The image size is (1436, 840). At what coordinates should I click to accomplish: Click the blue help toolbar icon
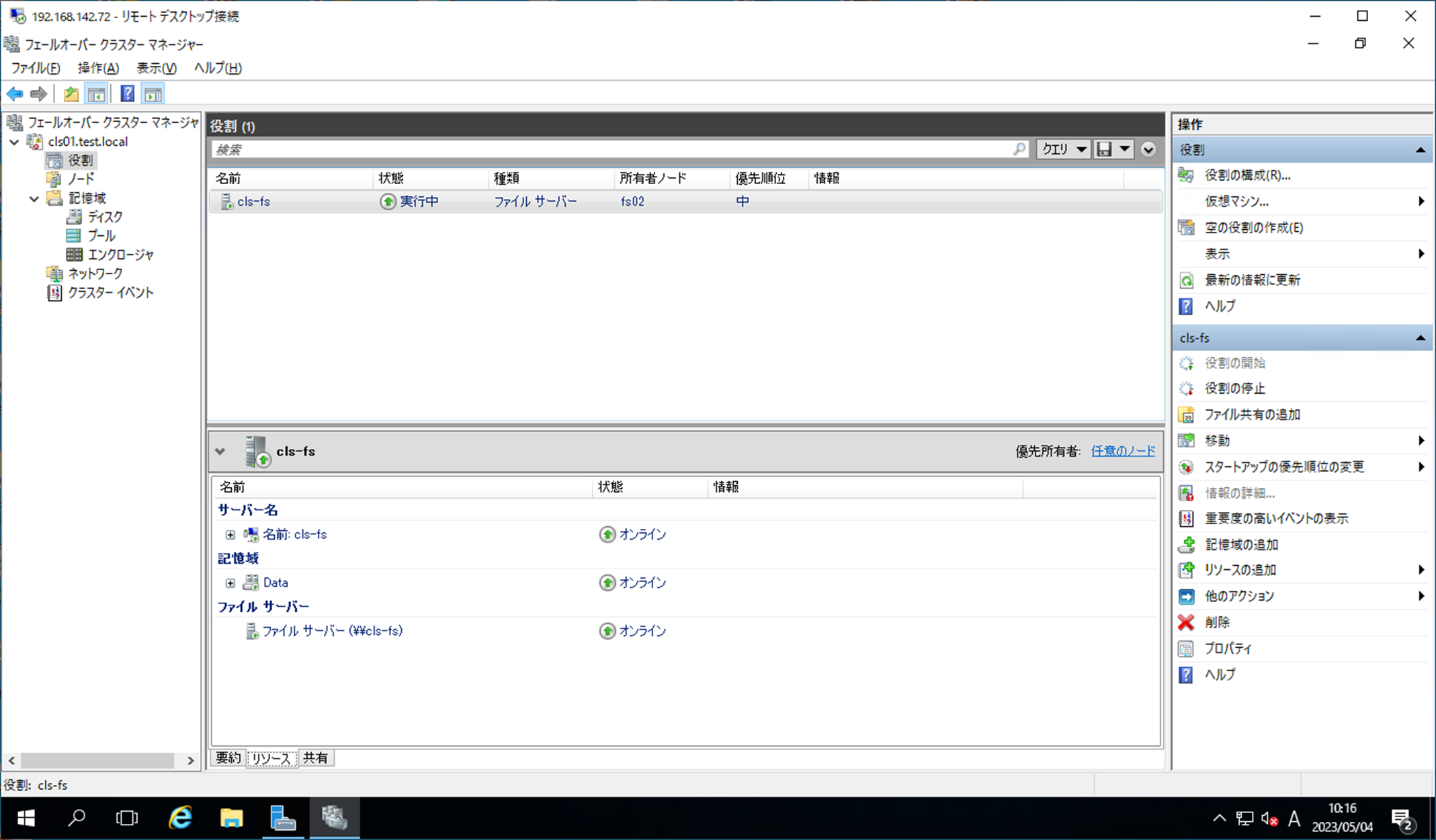(127, 94)
